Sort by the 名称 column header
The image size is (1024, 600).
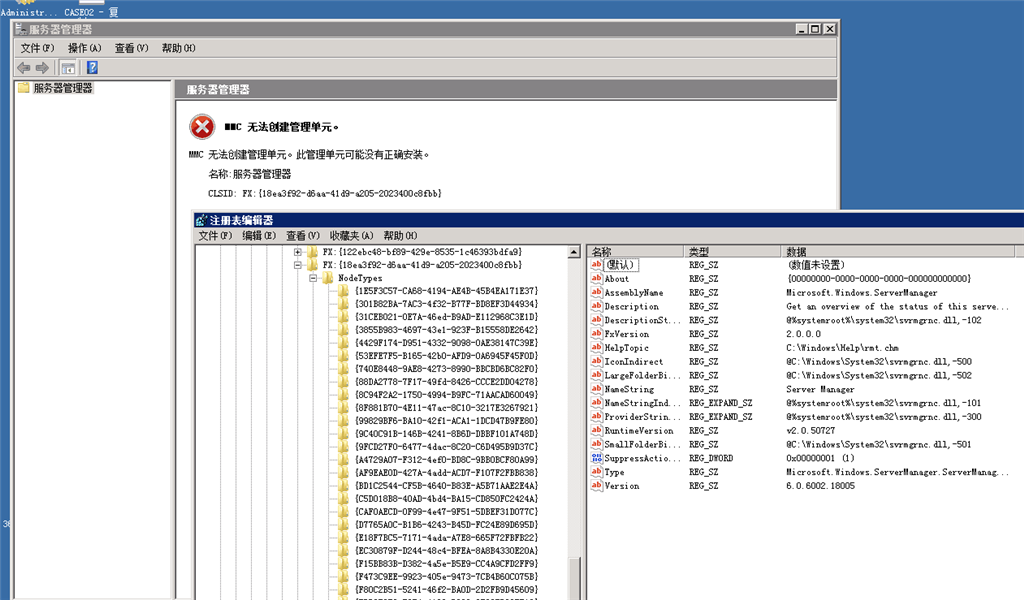click(x=635, y=251)
